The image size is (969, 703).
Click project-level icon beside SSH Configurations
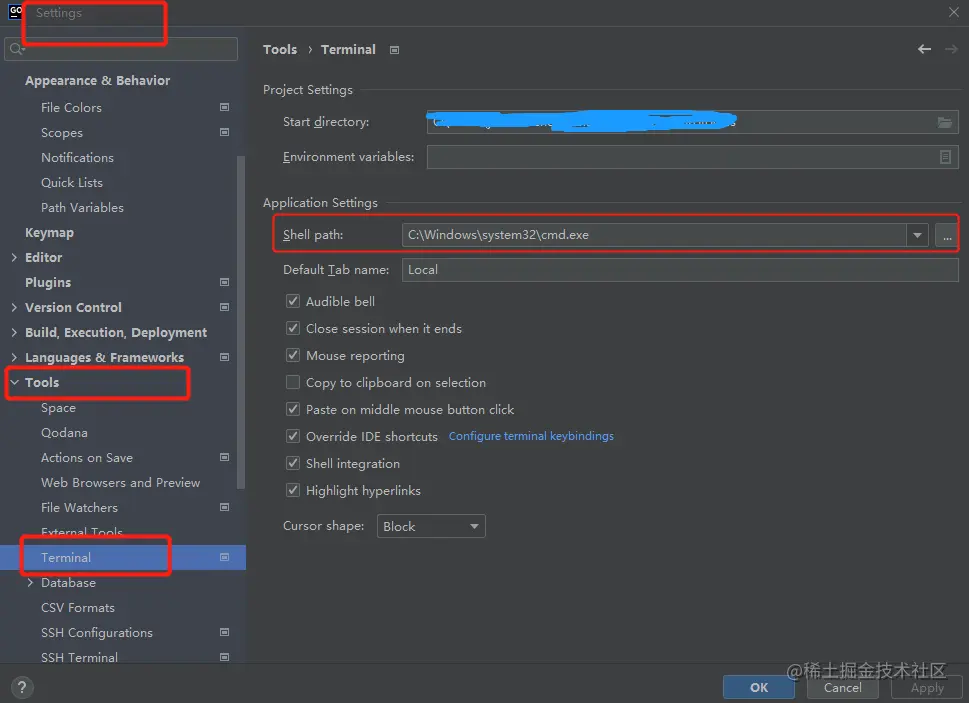[224, 632]
